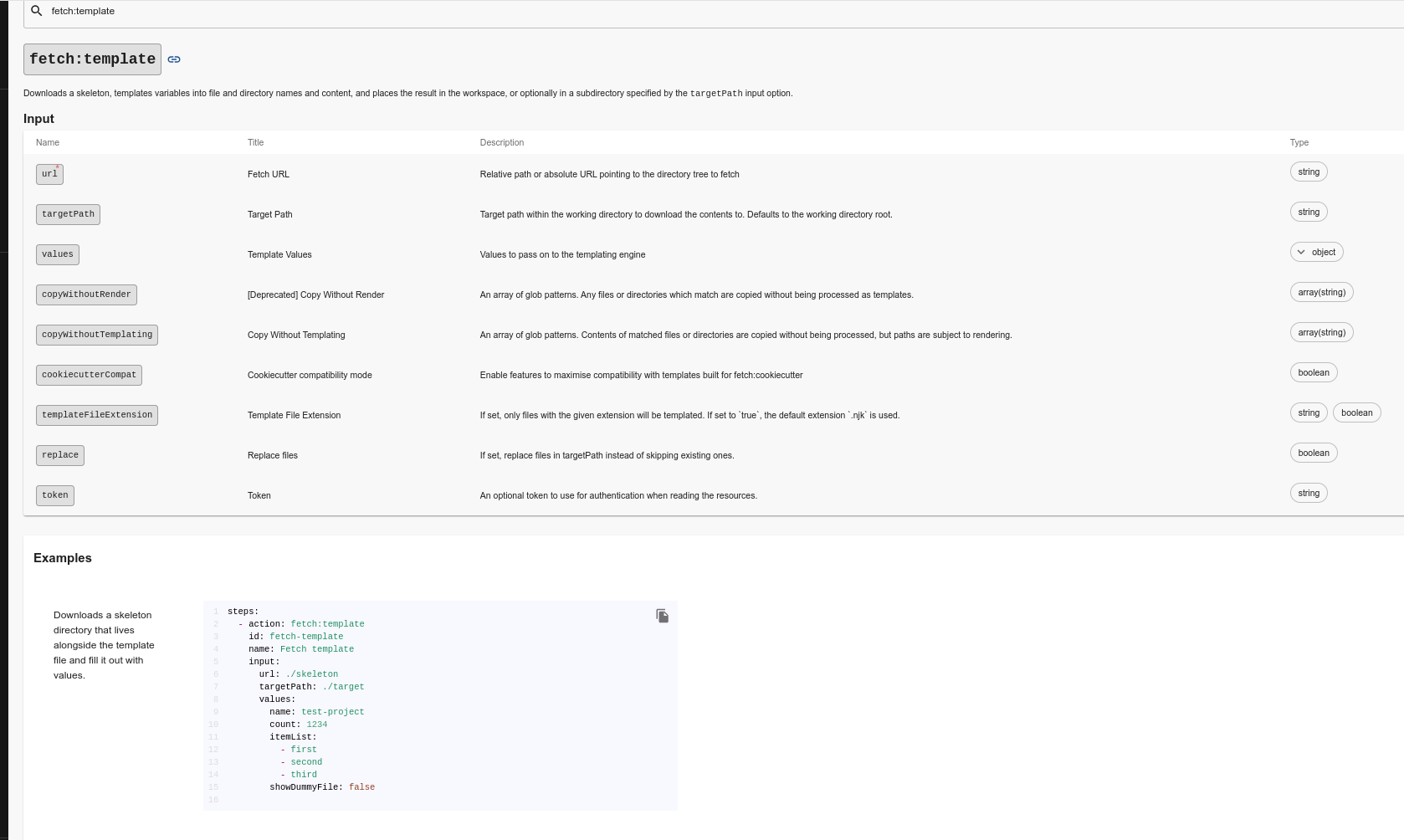Viewport: 1404px width, 840px height.
Task: Click the string type chip in token row
Action: pyautogui.click(x=1308, y=493)
